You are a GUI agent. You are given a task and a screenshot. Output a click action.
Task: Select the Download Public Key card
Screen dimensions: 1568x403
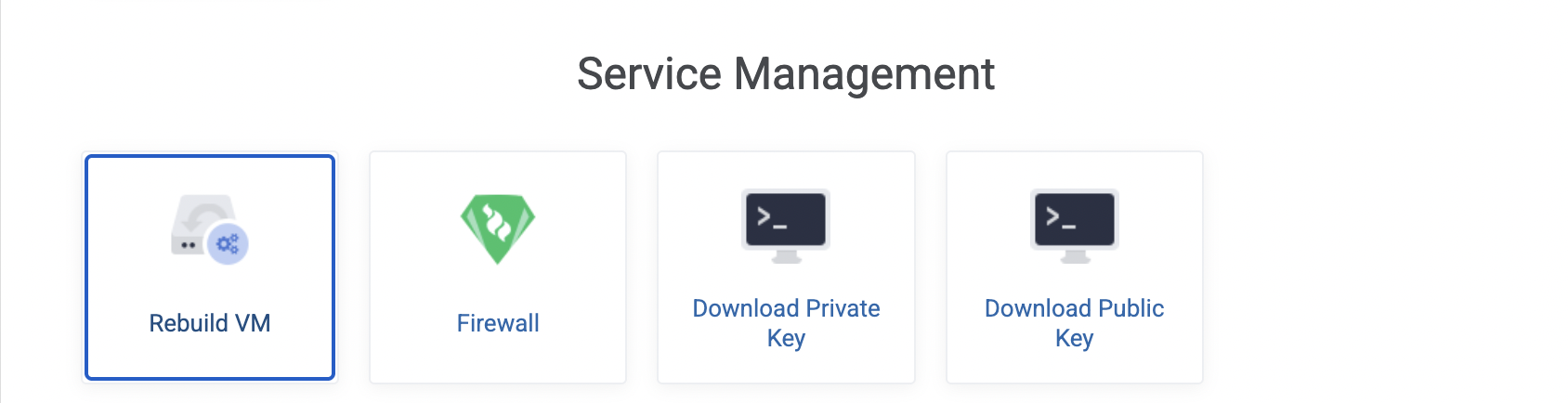pyautogui.click(x=1075, y=267)
